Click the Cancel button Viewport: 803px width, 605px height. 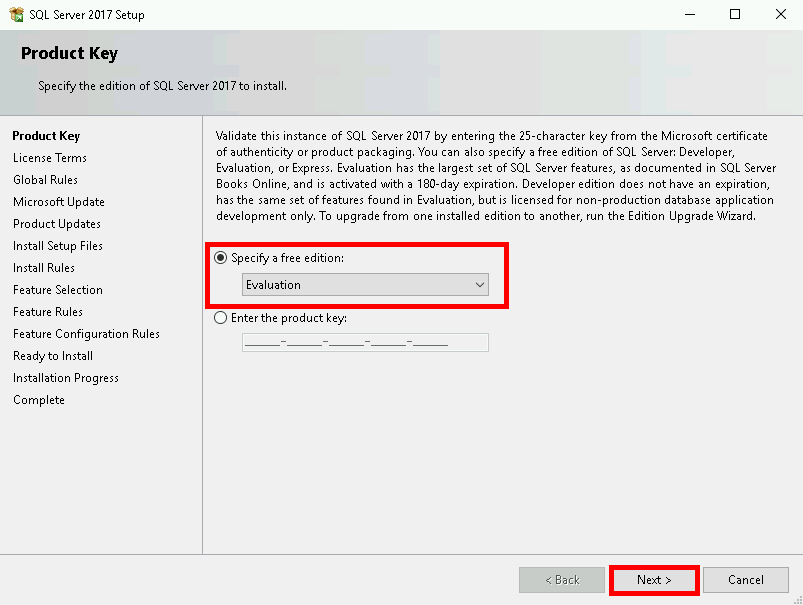745,580
